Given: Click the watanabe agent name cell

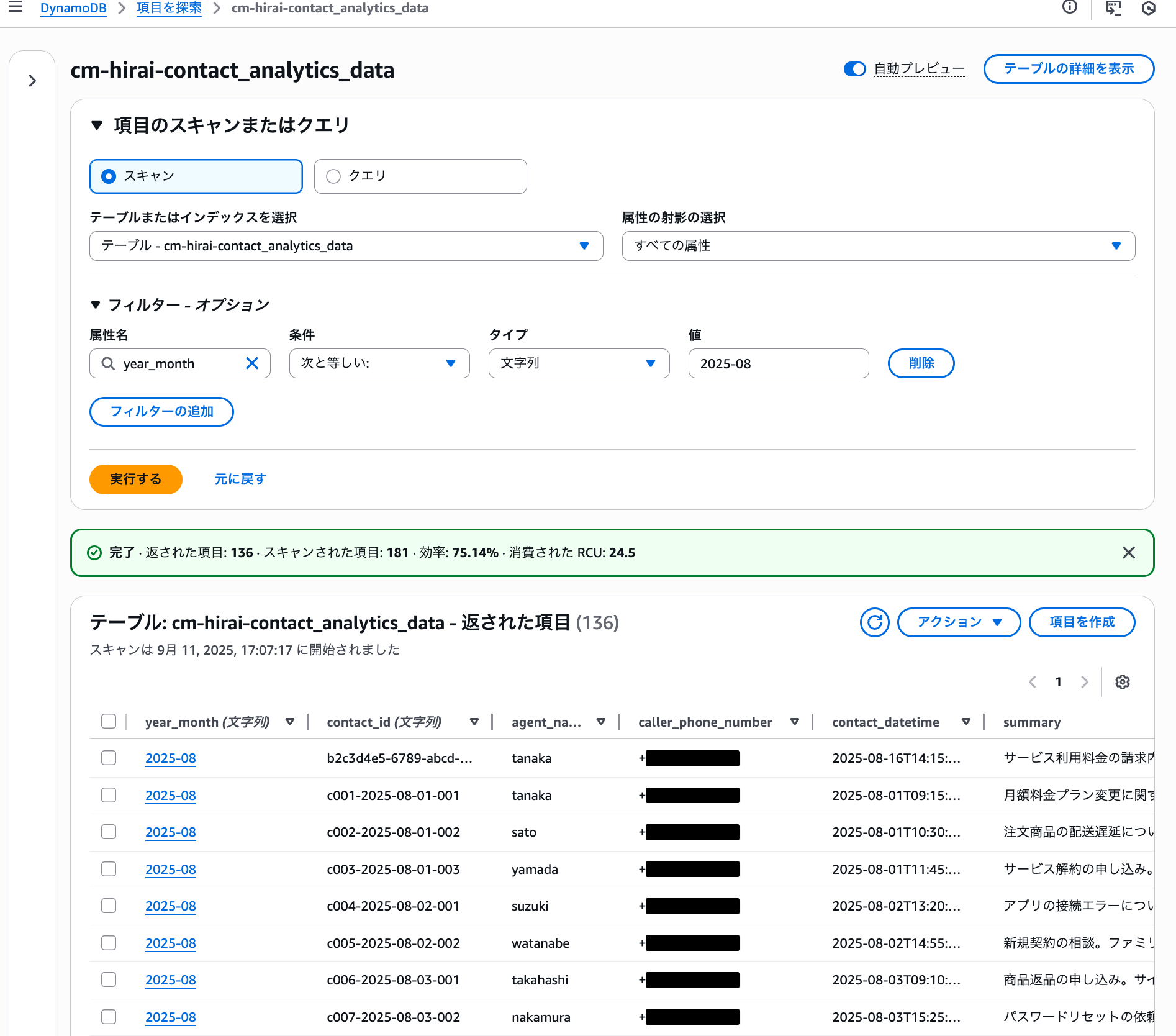Looking at the screenshot, I should [x=541, y=943].
